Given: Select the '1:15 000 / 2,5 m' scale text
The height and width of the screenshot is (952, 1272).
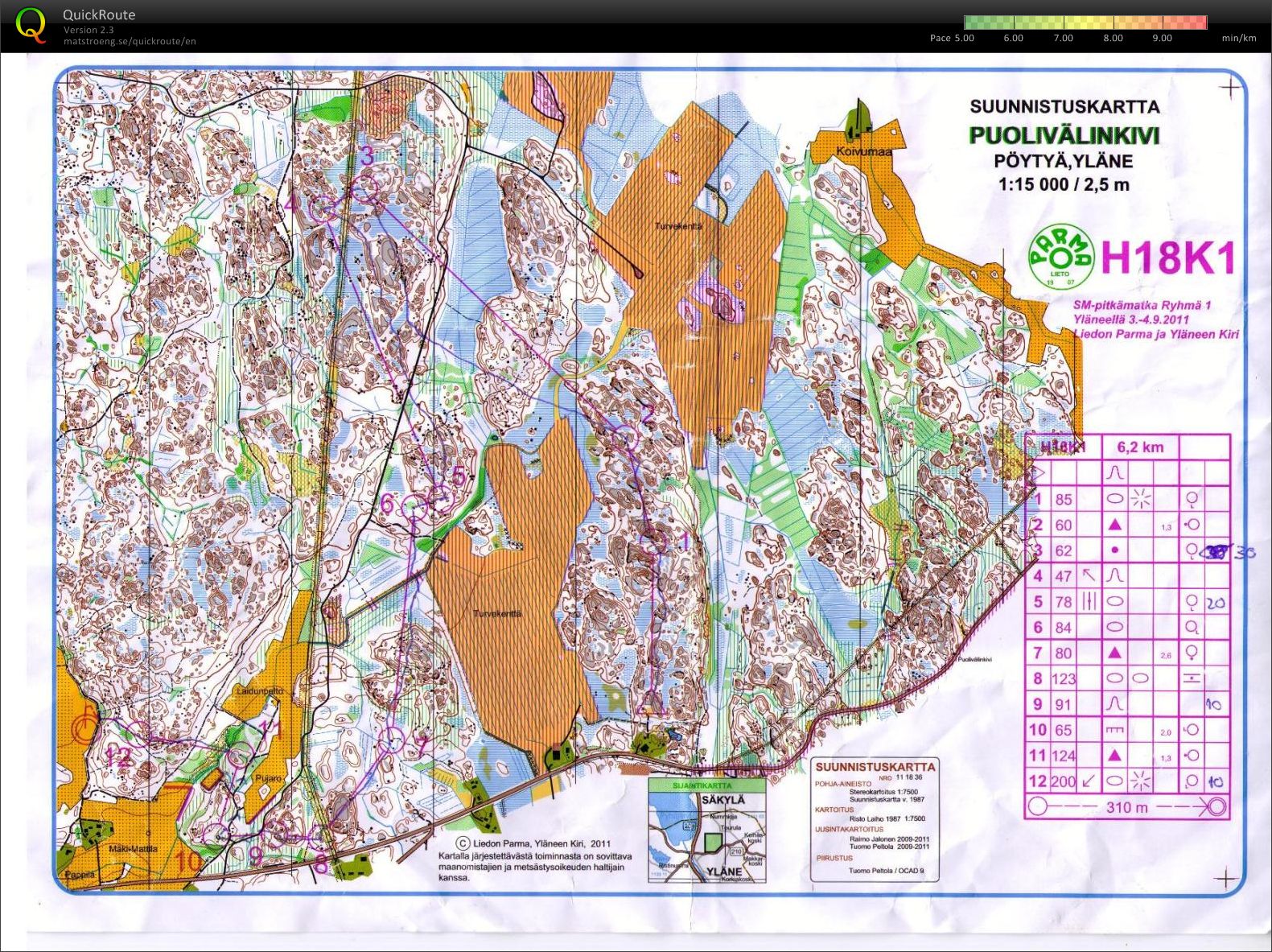Looking at the screenshot, I should [1064, 184].
